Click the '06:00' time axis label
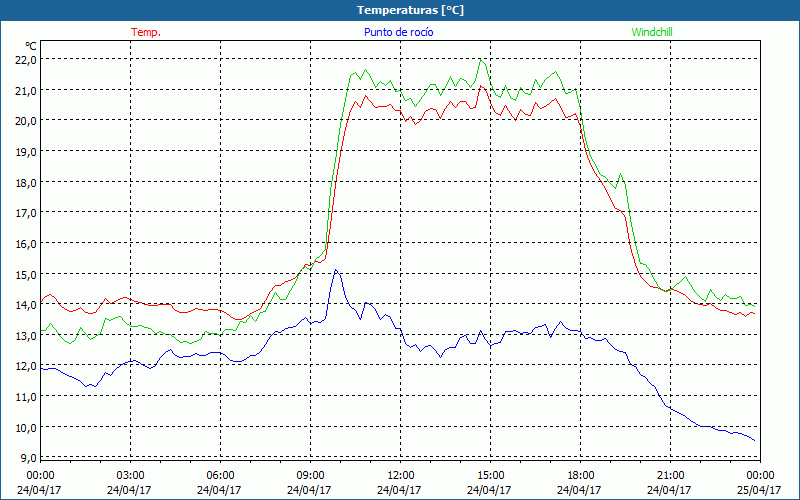The image size is (800, 500). click(220, 475)
